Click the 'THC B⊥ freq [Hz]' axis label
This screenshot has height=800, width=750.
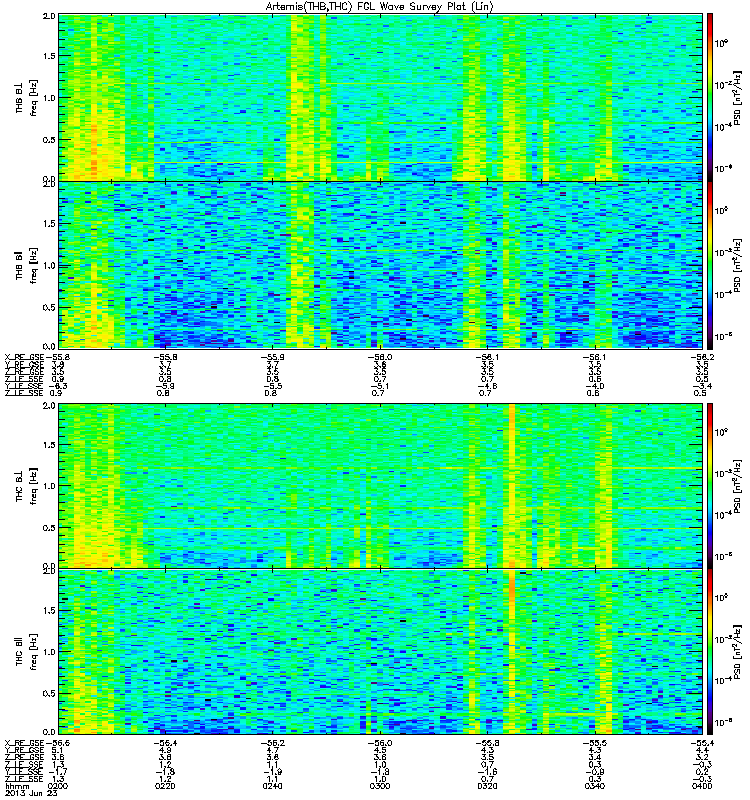click(x=26, y=486)
